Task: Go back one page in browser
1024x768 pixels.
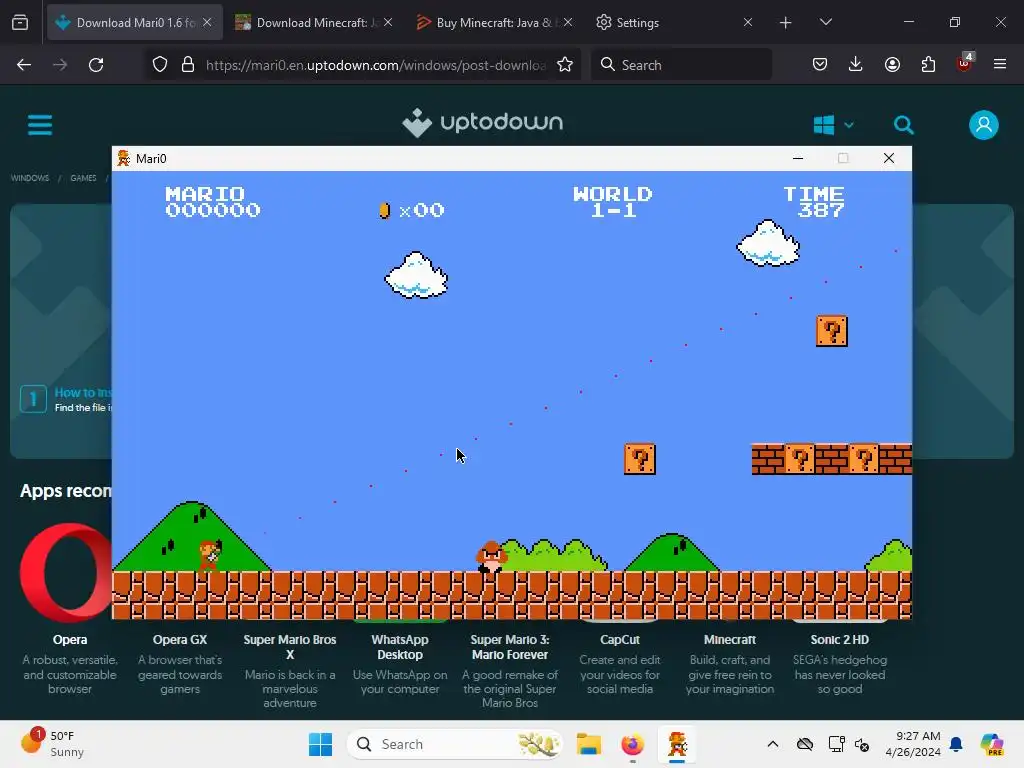Action: tap(24, 65)
